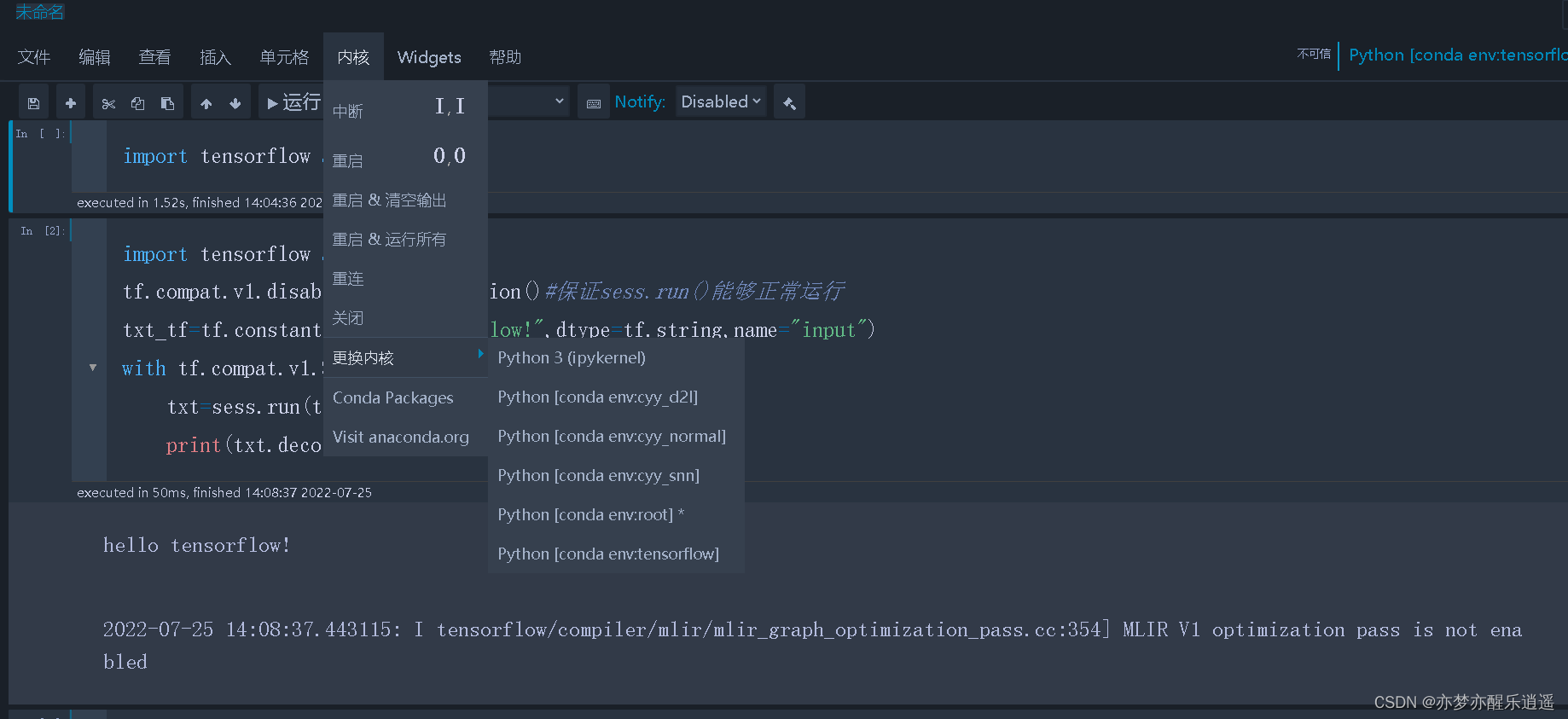Open the Widgets menu
This screenshot has height=719, width=1568.
[429, 57]
